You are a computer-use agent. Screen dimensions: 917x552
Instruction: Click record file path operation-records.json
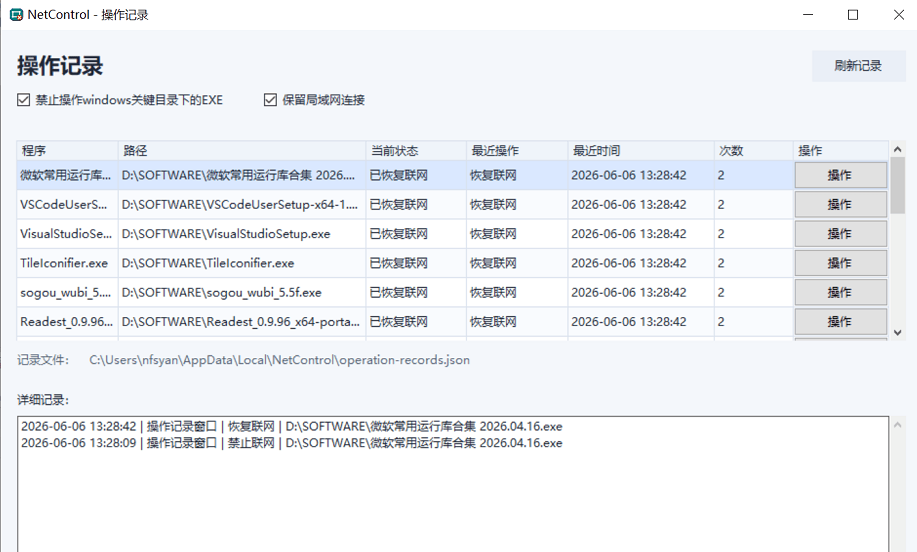(280, 360)
